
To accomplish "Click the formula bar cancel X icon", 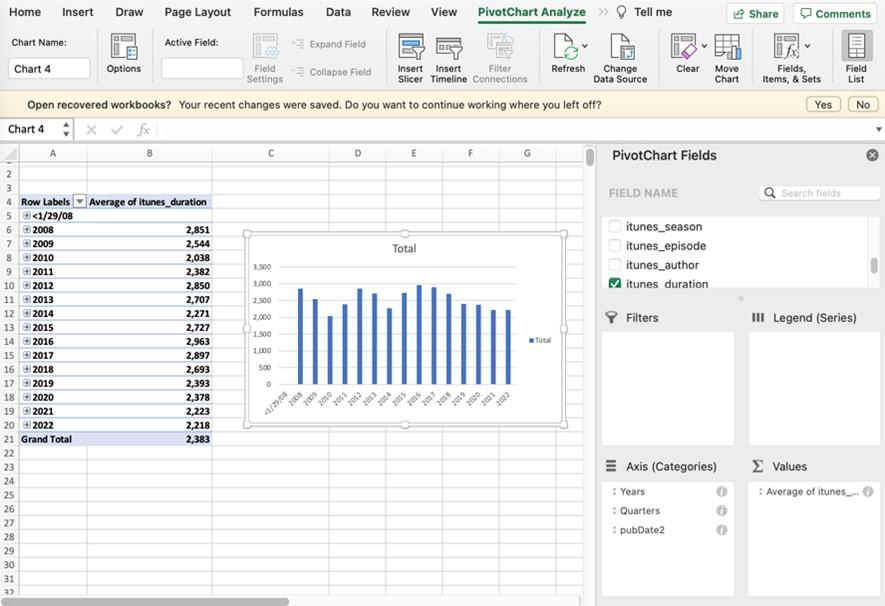I will (91, 130).
